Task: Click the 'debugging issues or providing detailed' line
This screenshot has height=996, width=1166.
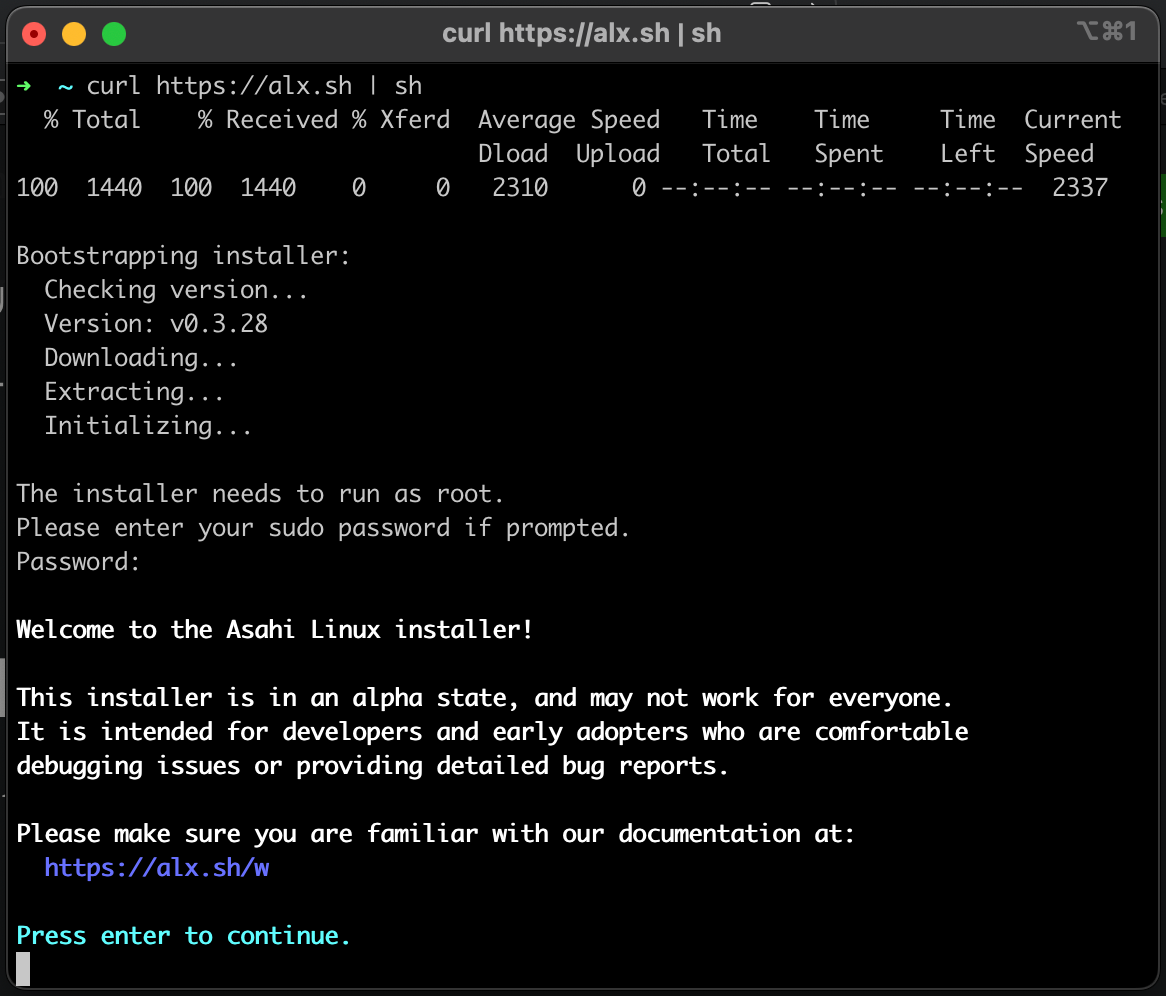Action: tap(372, 765)
